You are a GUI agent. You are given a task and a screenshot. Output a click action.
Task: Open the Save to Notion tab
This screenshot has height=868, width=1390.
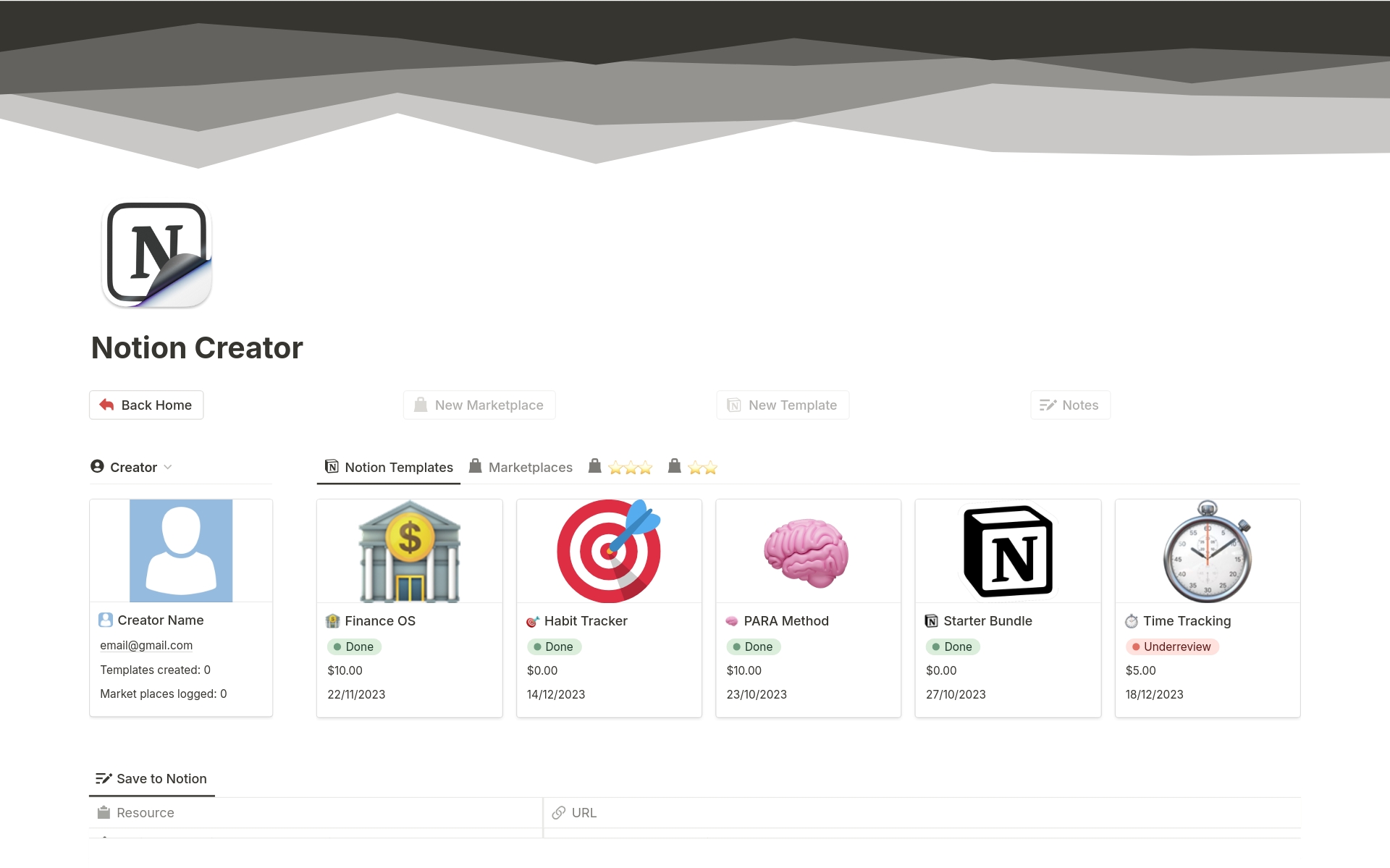151,779
